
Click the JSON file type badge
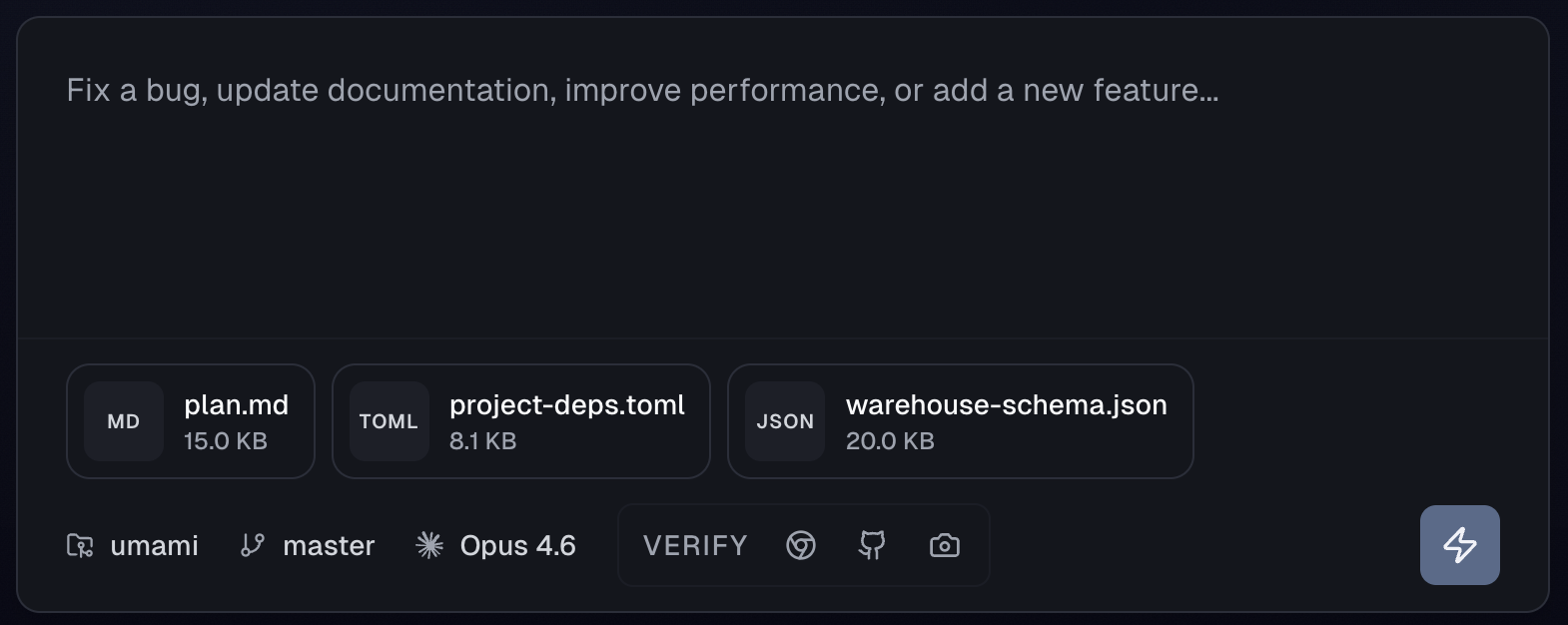[785, 421]
